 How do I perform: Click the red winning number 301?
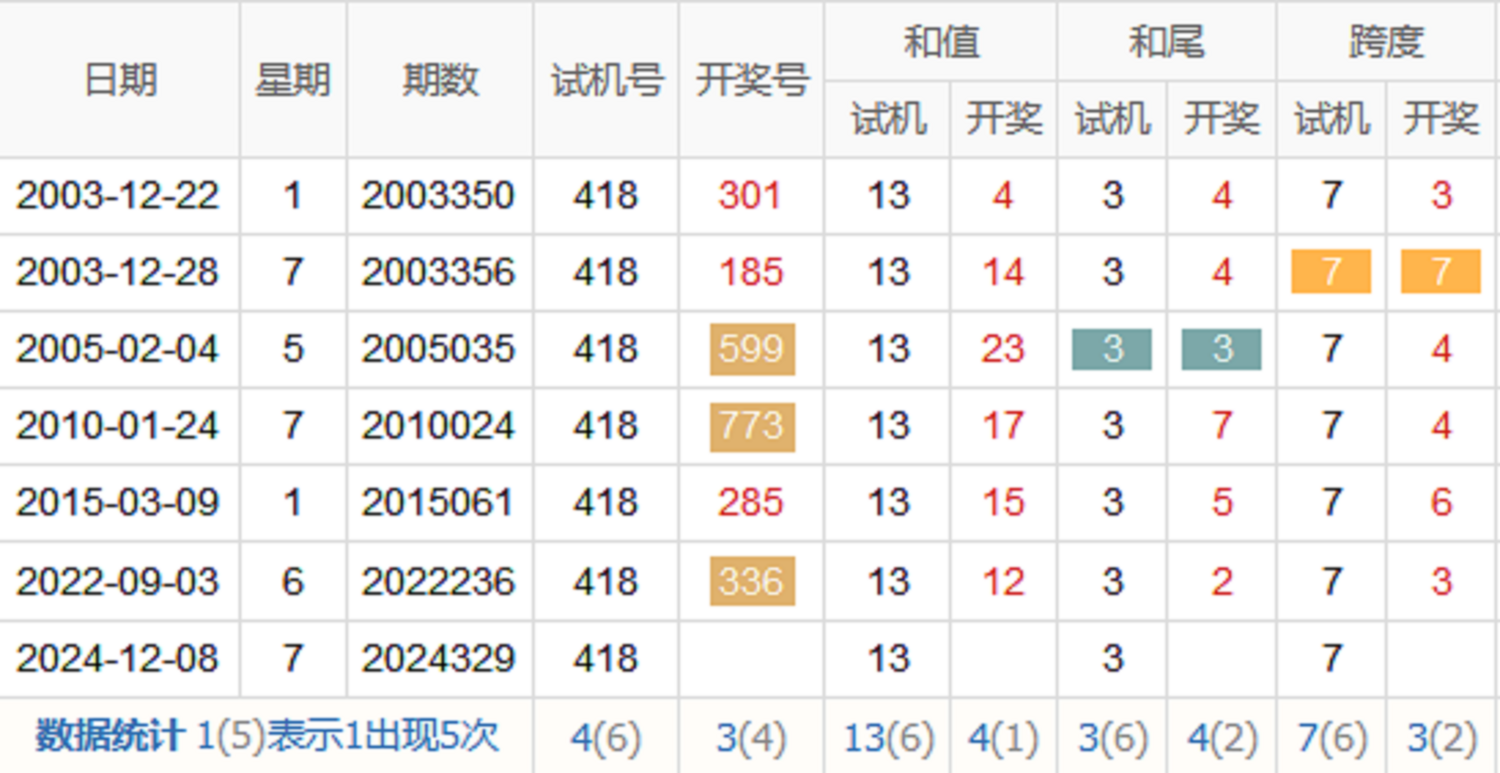750,195
